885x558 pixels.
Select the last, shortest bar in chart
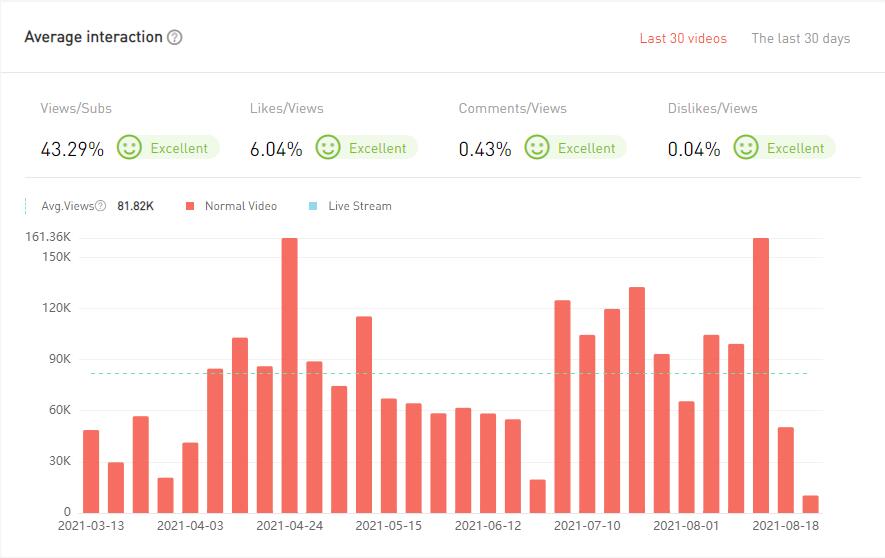[810, 503]
